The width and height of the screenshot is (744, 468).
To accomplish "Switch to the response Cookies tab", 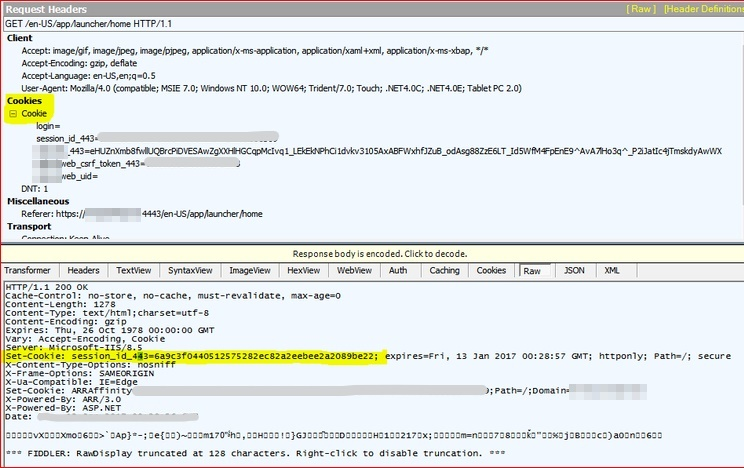I will (491, 271).
